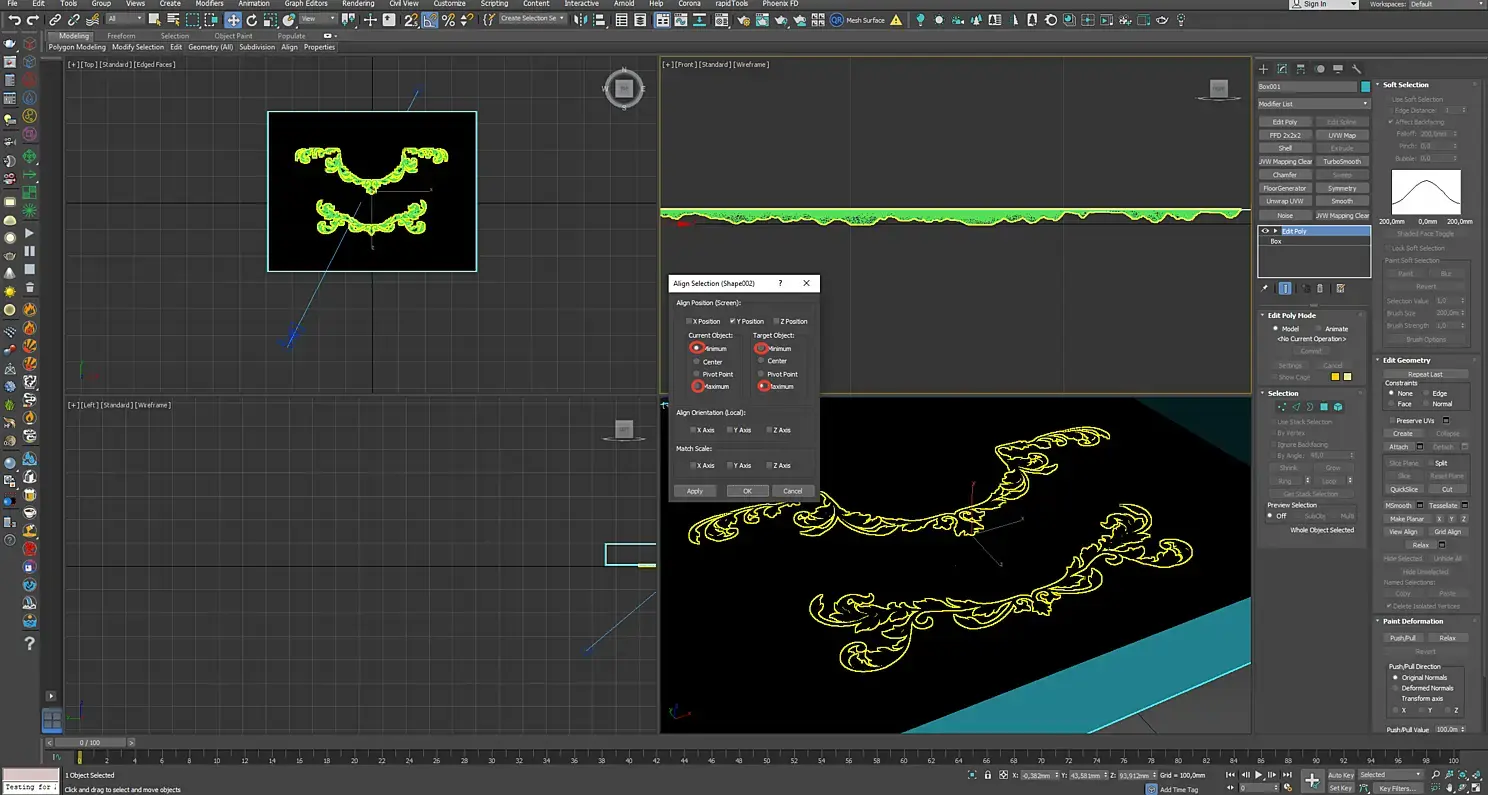Open the View reference coordinate dropdown

click(x=320, y=20)
